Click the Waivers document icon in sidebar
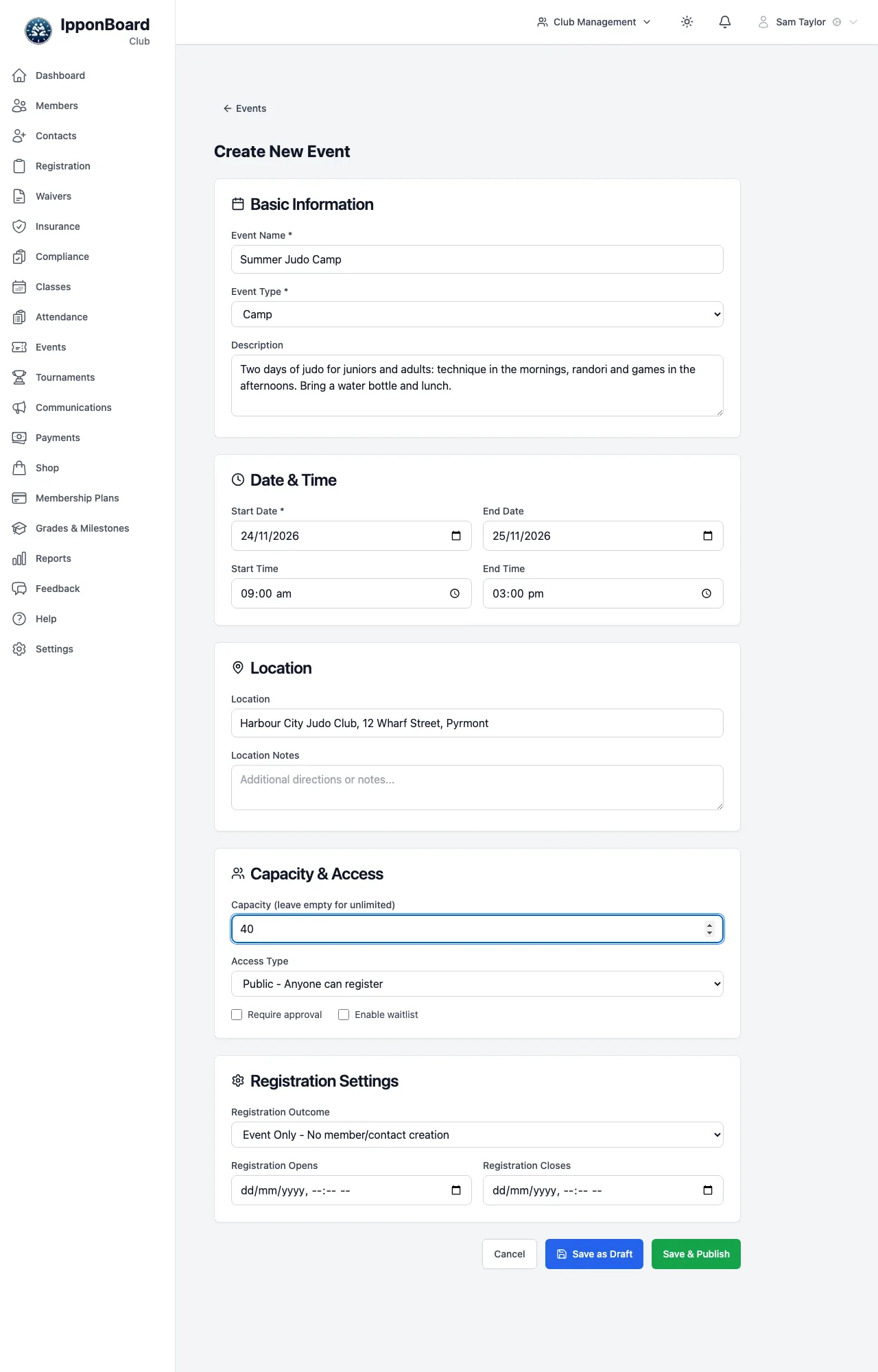 pos(19,196)
